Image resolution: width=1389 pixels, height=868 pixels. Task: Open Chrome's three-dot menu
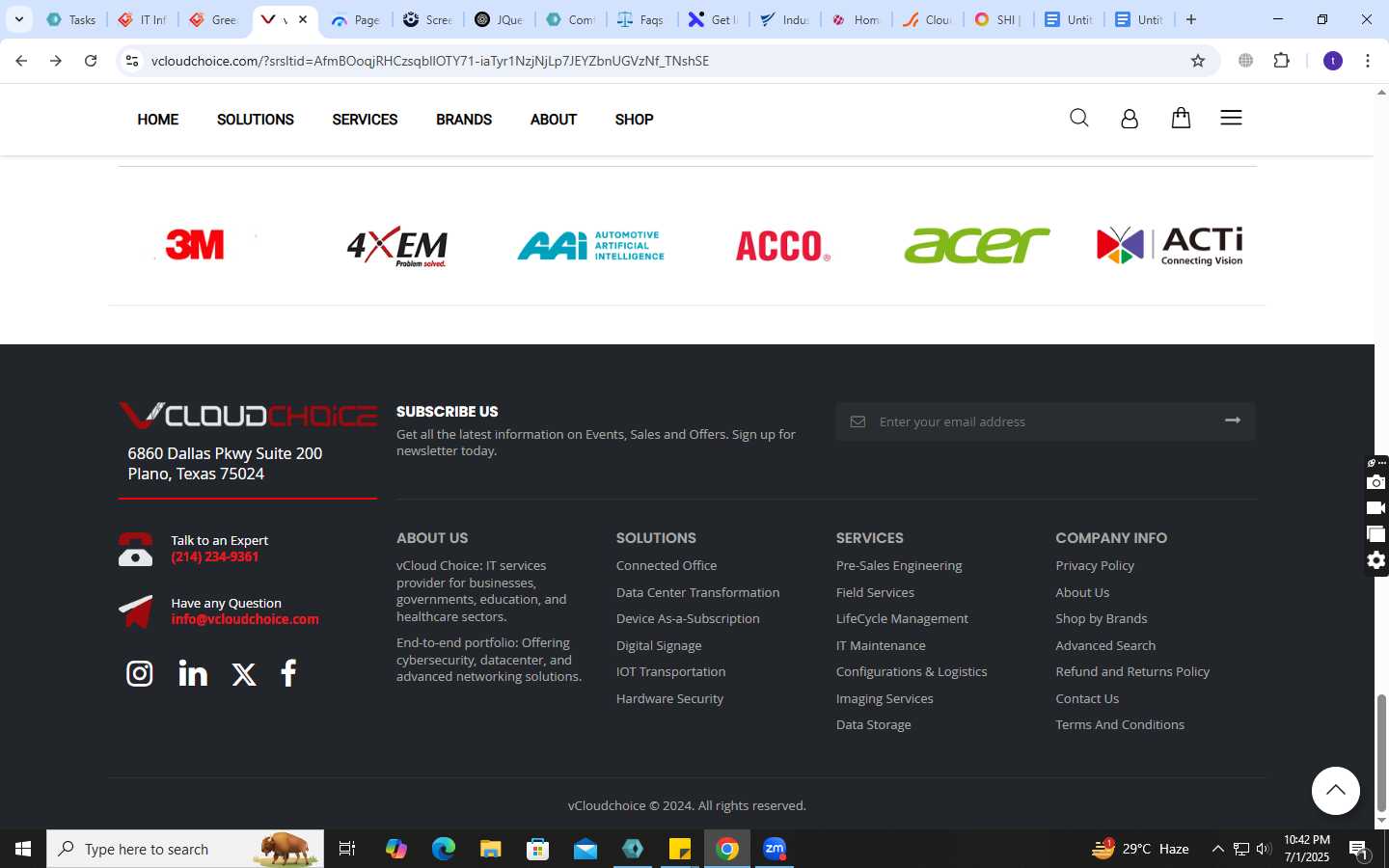click(1368, 61)
